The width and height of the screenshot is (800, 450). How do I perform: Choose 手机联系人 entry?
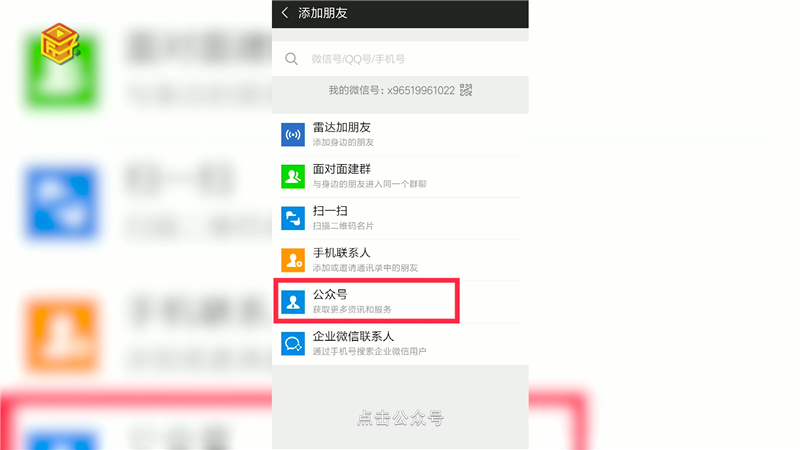[400, 260]
